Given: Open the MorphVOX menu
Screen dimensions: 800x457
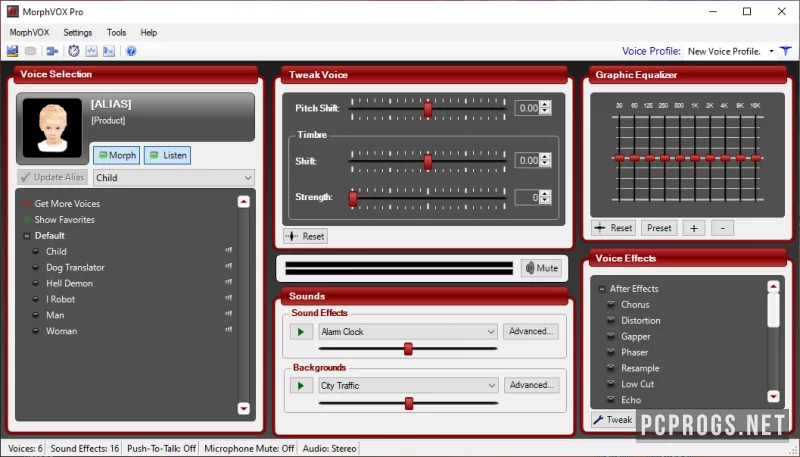Looking at the screenshot, I should tap(30, 33).
